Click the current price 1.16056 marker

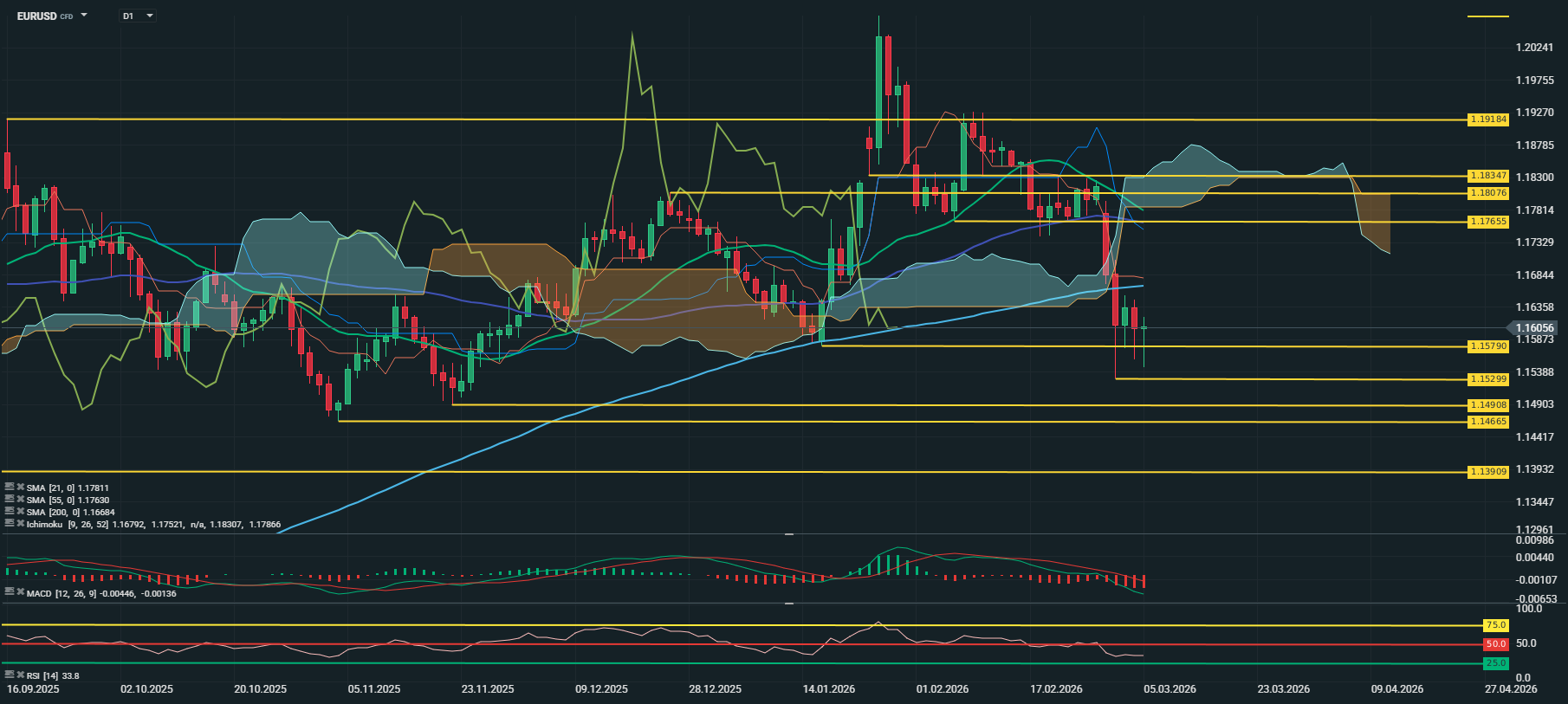point(1535,328)
